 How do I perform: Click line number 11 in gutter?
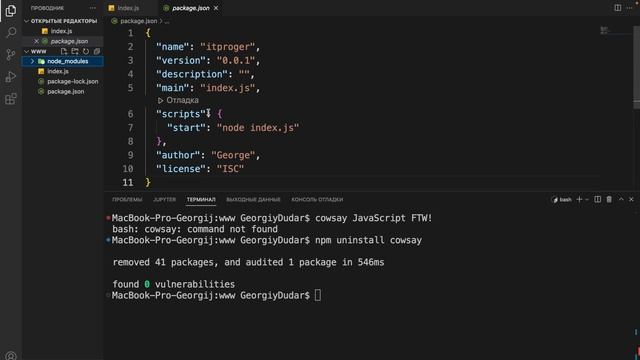(x=128, y=183)
